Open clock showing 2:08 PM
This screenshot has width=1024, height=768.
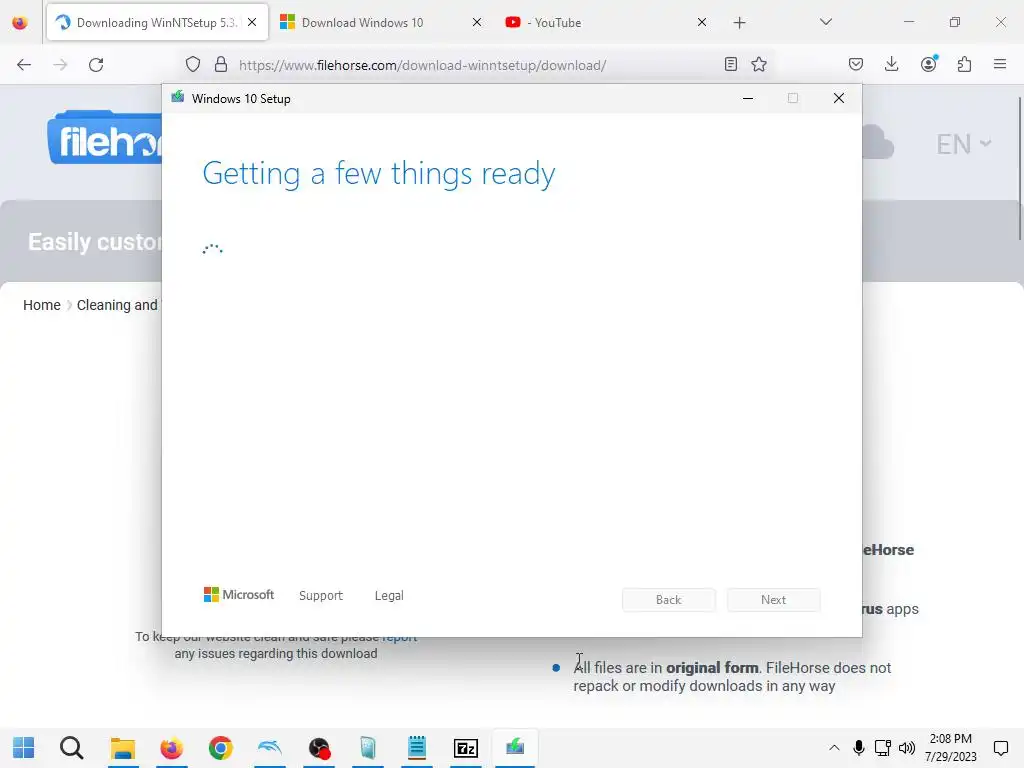[951, 748]
